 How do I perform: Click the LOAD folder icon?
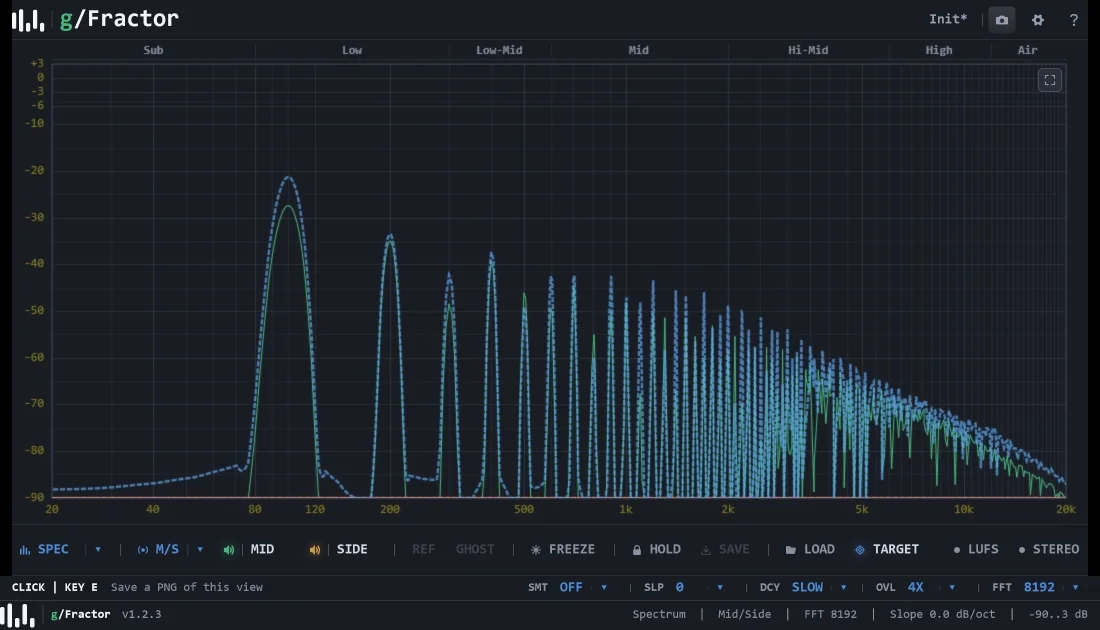791,550
